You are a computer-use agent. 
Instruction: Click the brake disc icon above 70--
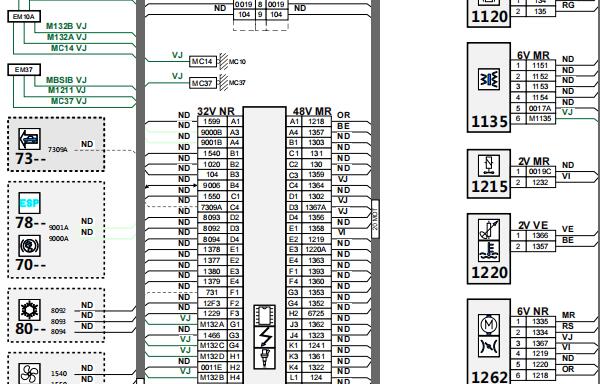click(29, 246)
